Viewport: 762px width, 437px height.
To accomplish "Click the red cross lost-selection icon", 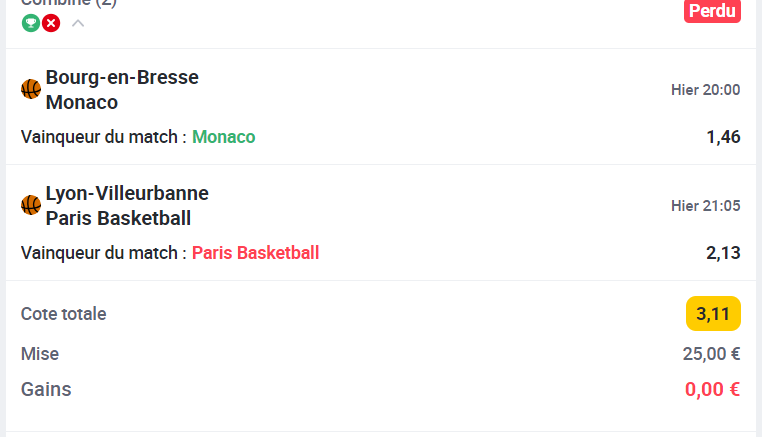I will coord(50,22).
